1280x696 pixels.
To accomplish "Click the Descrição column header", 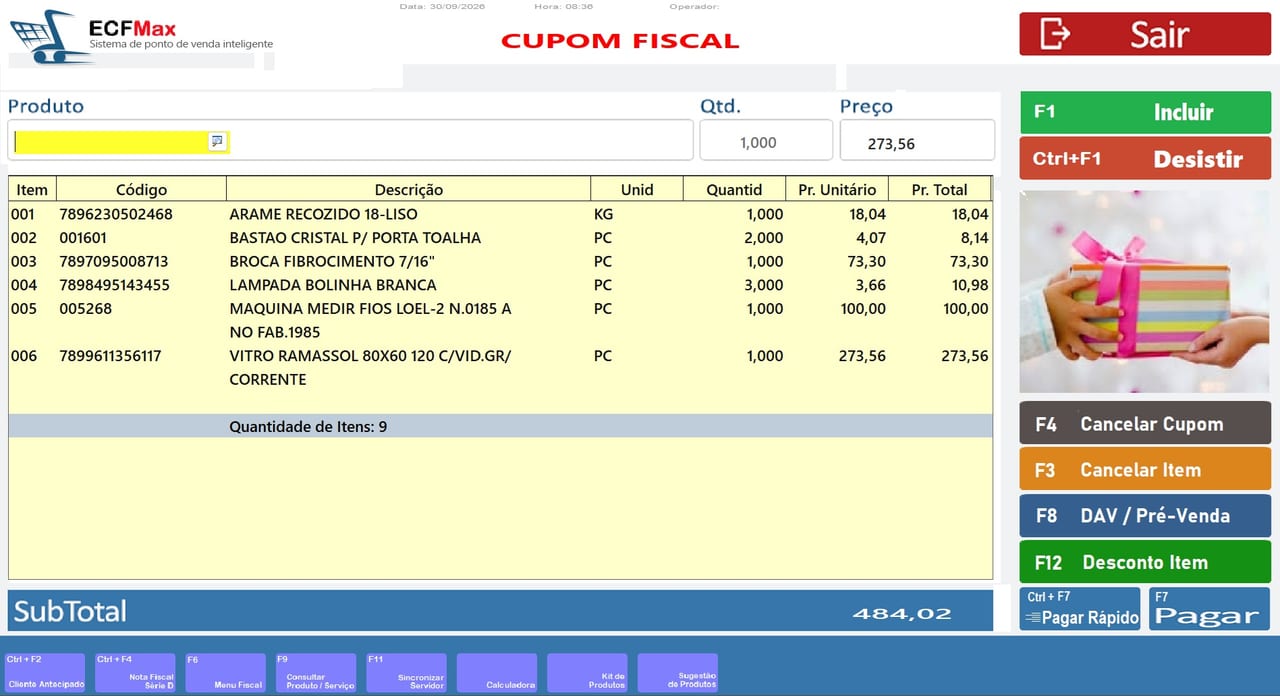I will coord(409,189).
